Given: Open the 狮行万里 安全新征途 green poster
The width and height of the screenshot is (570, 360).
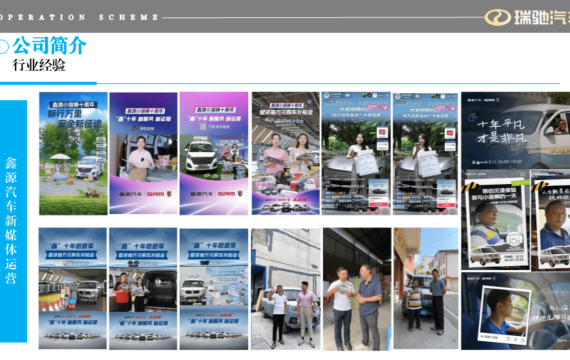Looking at the screenshot, I should (73, 153).
